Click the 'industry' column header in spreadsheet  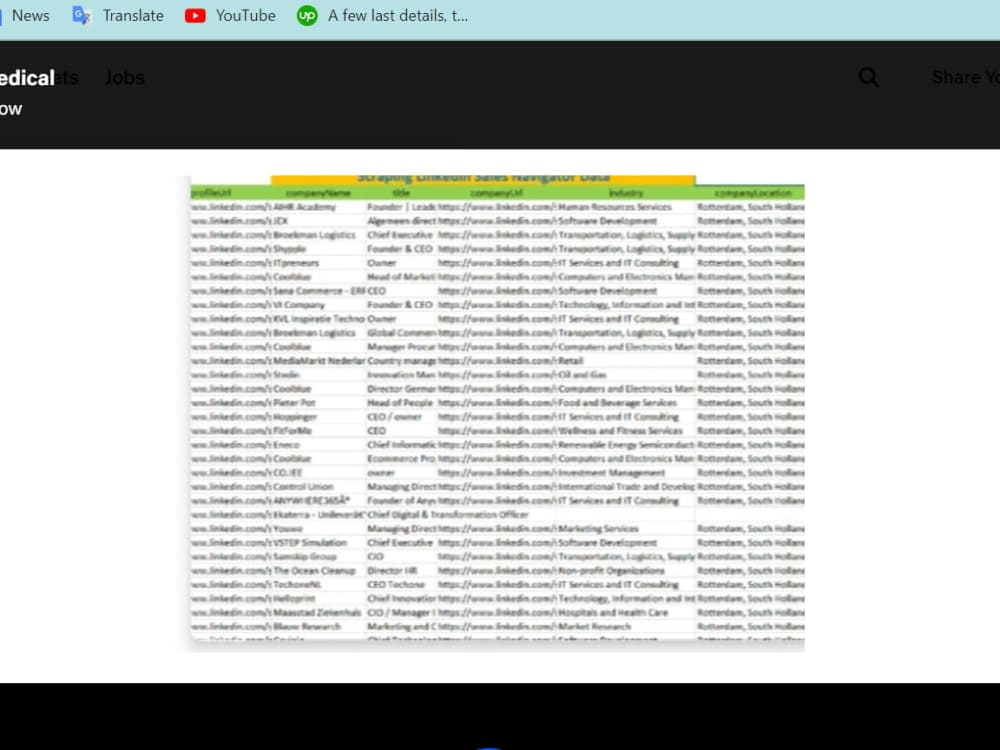626,193
